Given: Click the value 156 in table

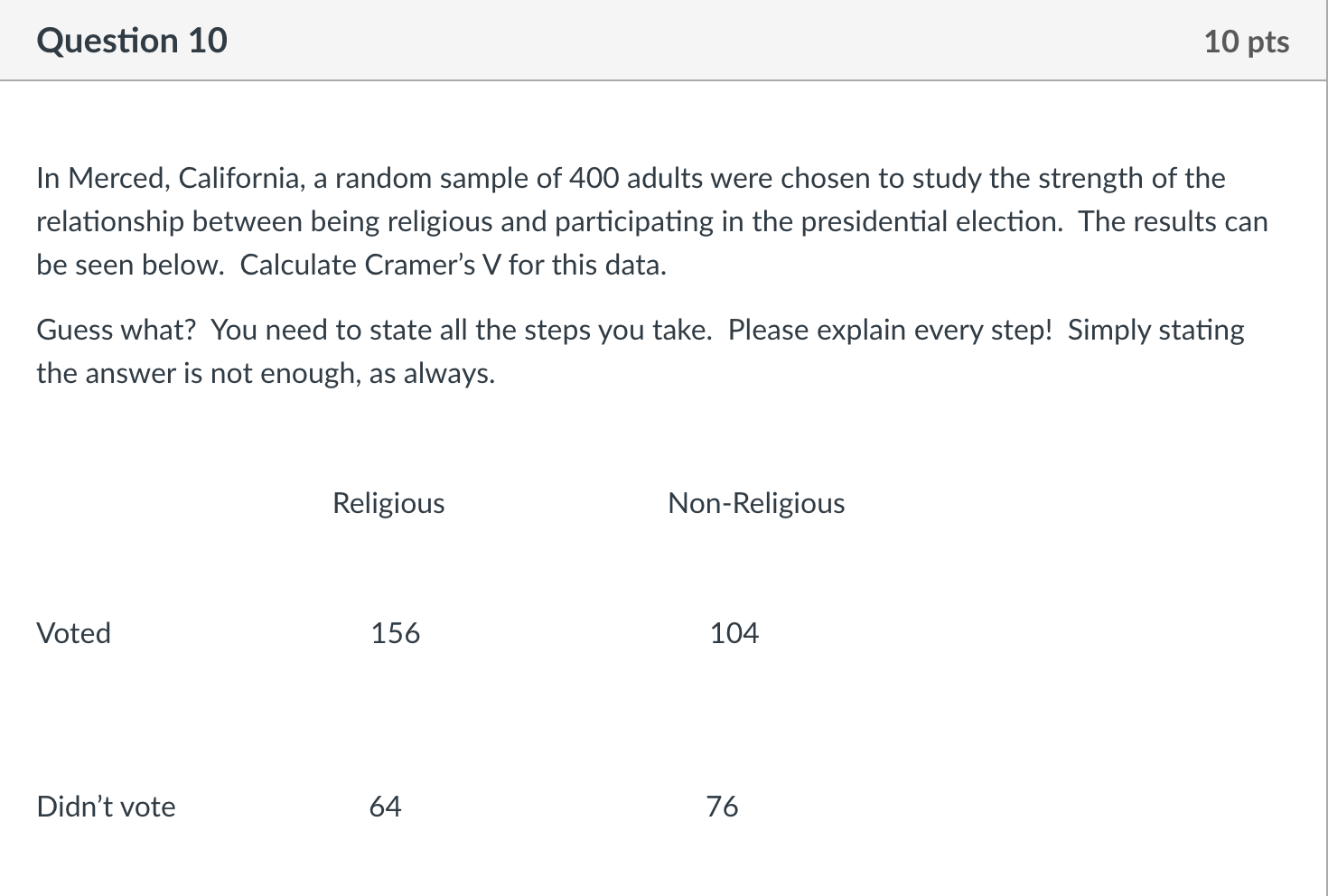Looking at the screenshot, I should [x=396, y=633].
